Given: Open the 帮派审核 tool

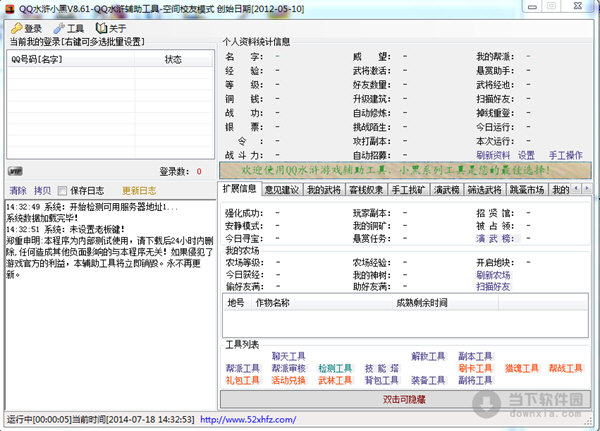Looking at the screenshot, I should pos(289,368).
